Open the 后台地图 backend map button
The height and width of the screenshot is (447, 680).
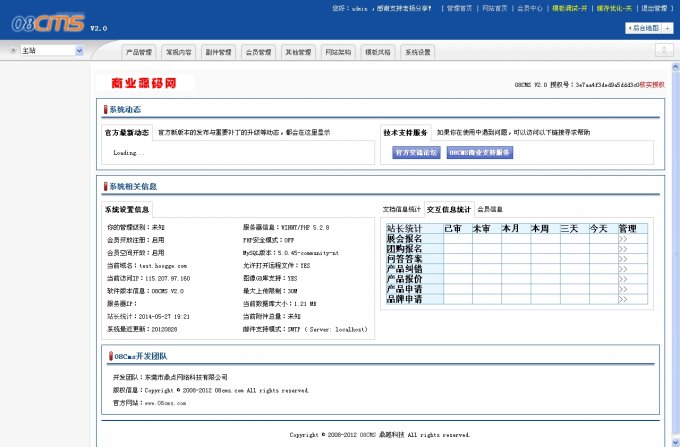coord(644,28)
